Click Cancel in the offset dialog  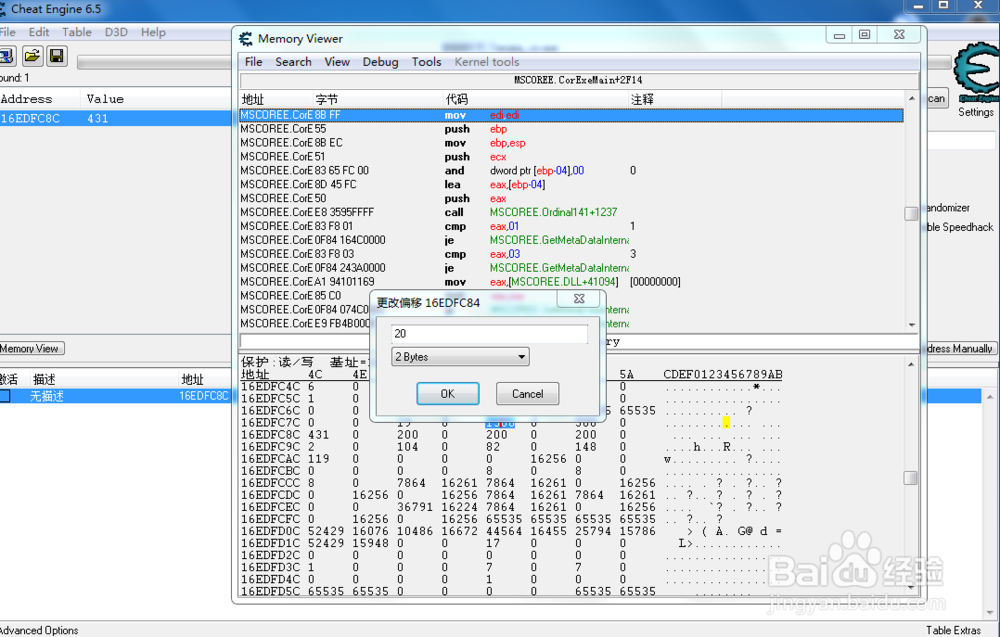[527, 394]
